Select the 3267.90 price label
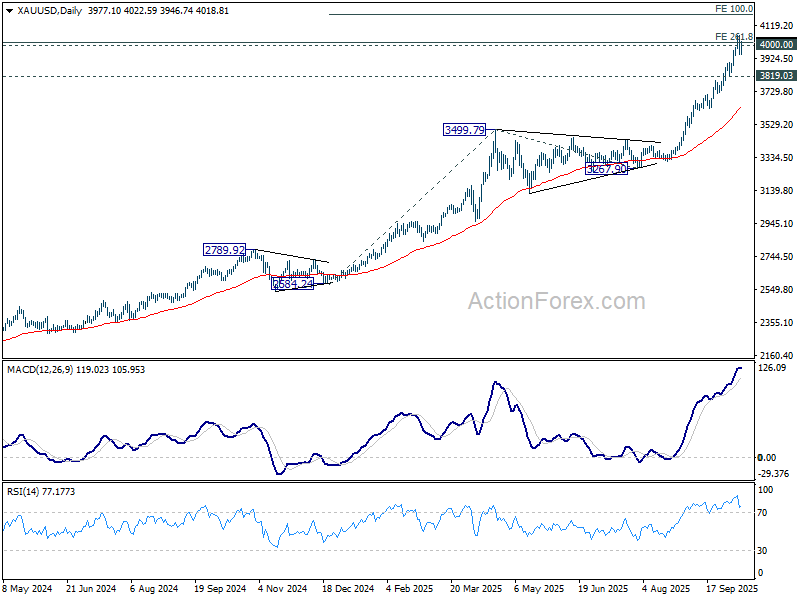The width and height of the screenshot is (800, 600). tap(606, 169)
